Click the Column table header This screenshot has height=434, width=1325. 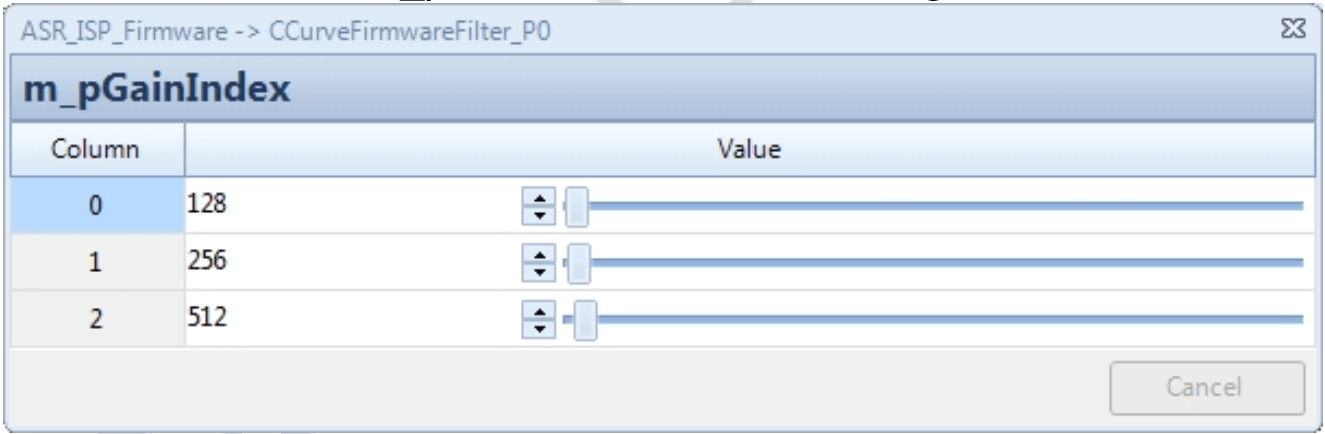tap(97, 151)
